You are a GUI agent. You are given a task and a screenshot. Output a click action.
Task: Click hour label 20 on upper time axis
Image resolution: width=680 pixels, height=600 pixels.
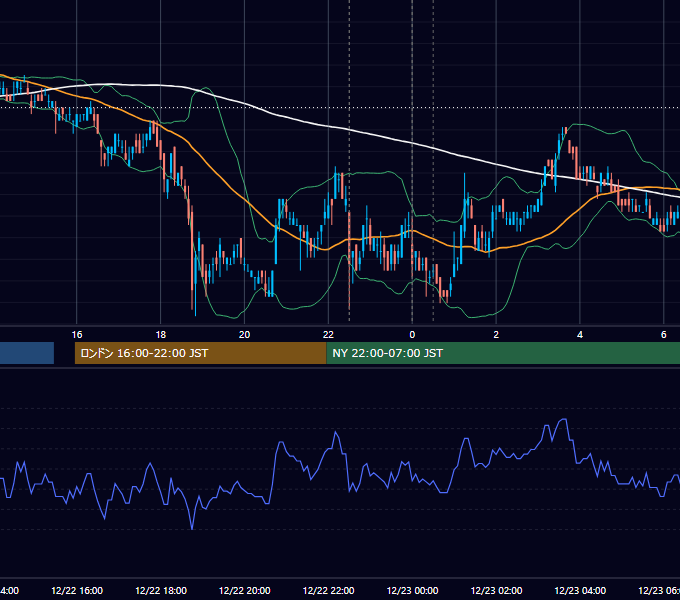pyautogui.click(x=245, y=335)
